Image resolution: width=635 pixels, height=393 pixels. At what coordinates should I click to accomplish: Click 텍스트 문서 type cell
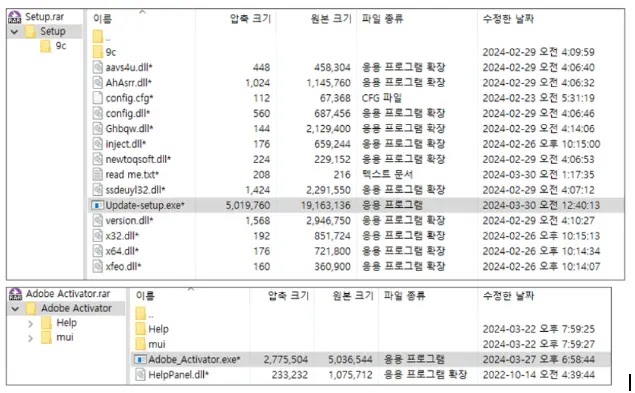click(x=387, y=175)
